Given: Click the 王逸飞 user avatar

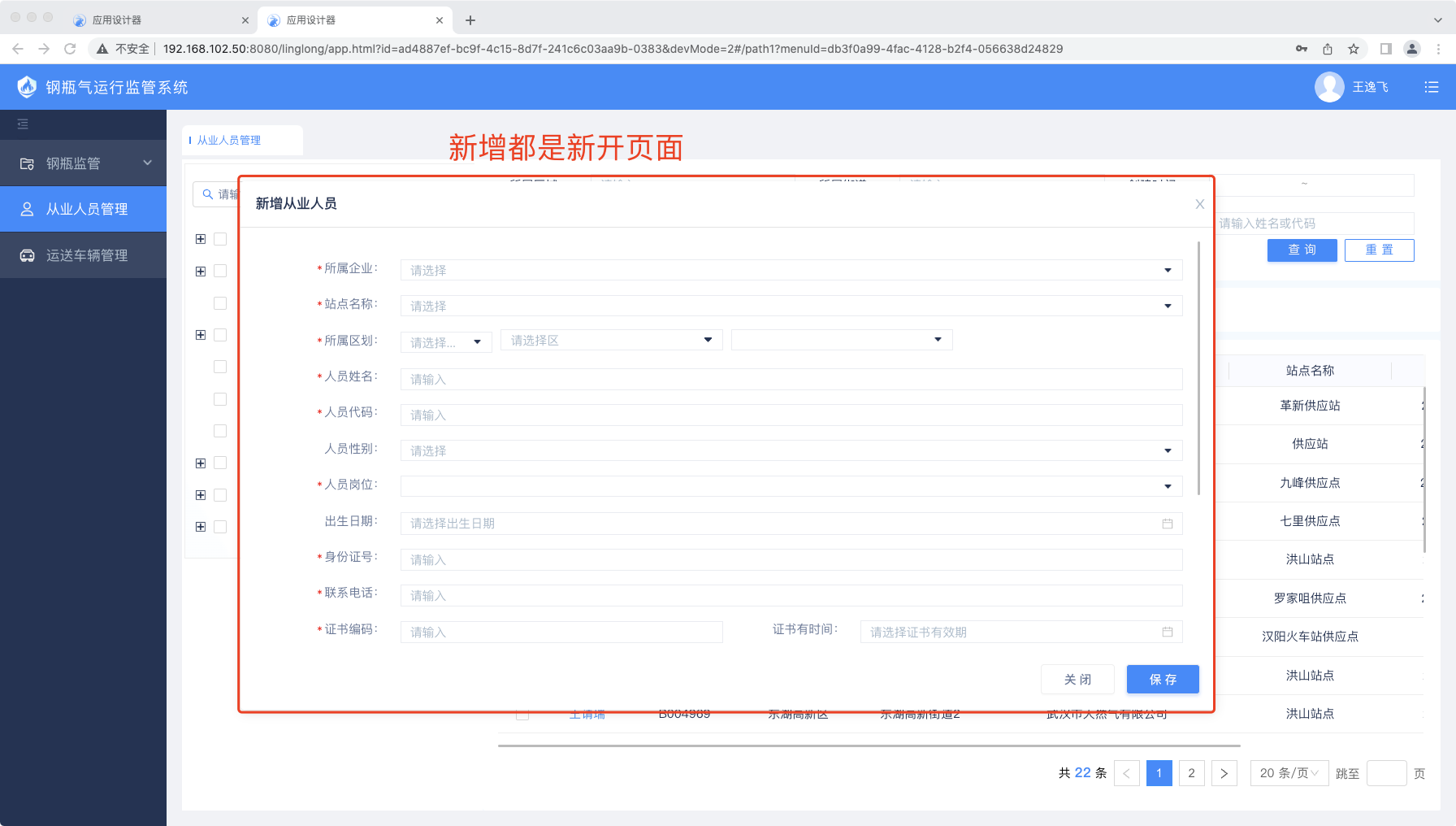Looking at the screenshot, I should (1329, 87).
